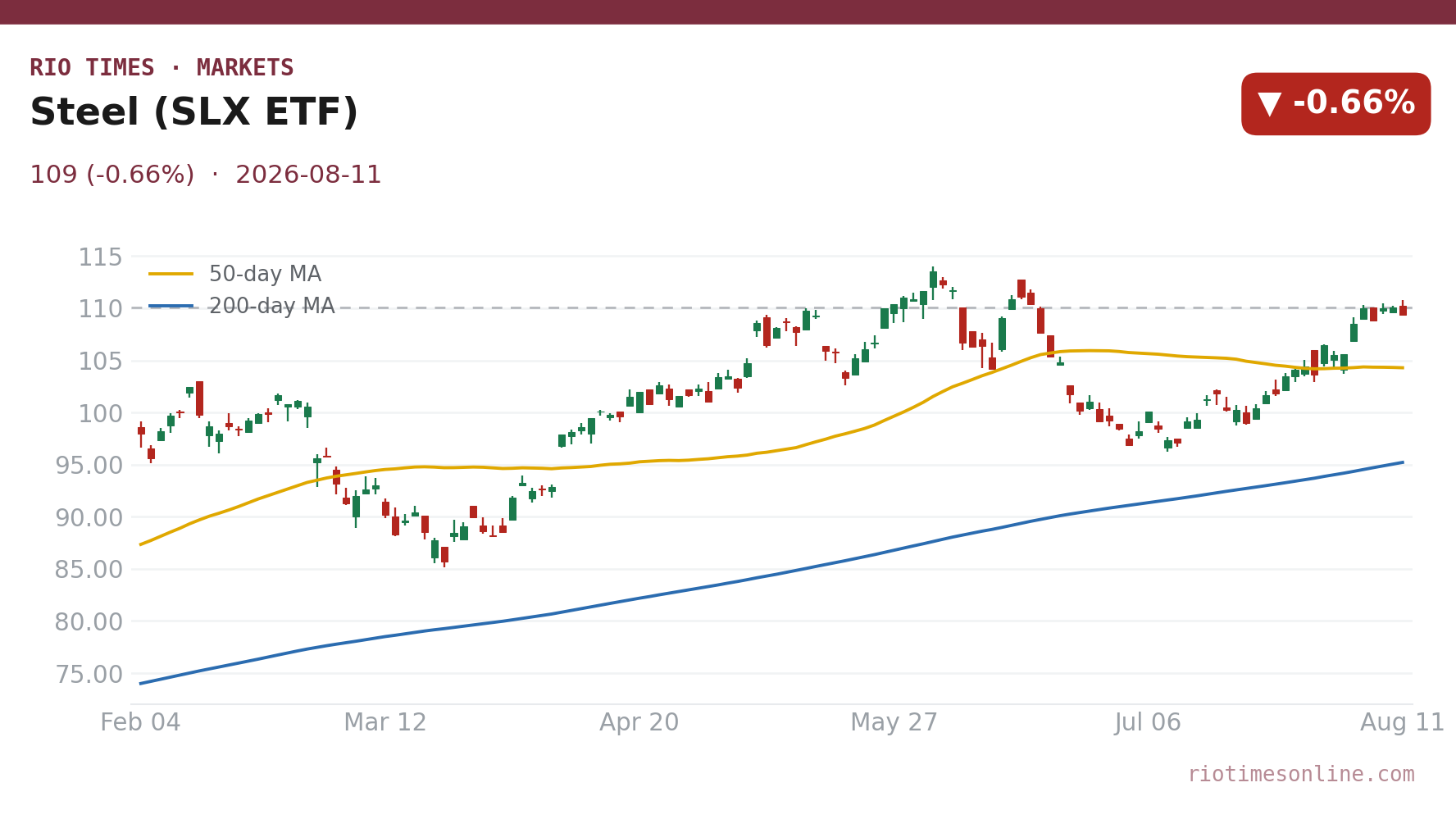Click the 105 y-axis label
This screenshot has height=819, width=1456.
point(100,362)
